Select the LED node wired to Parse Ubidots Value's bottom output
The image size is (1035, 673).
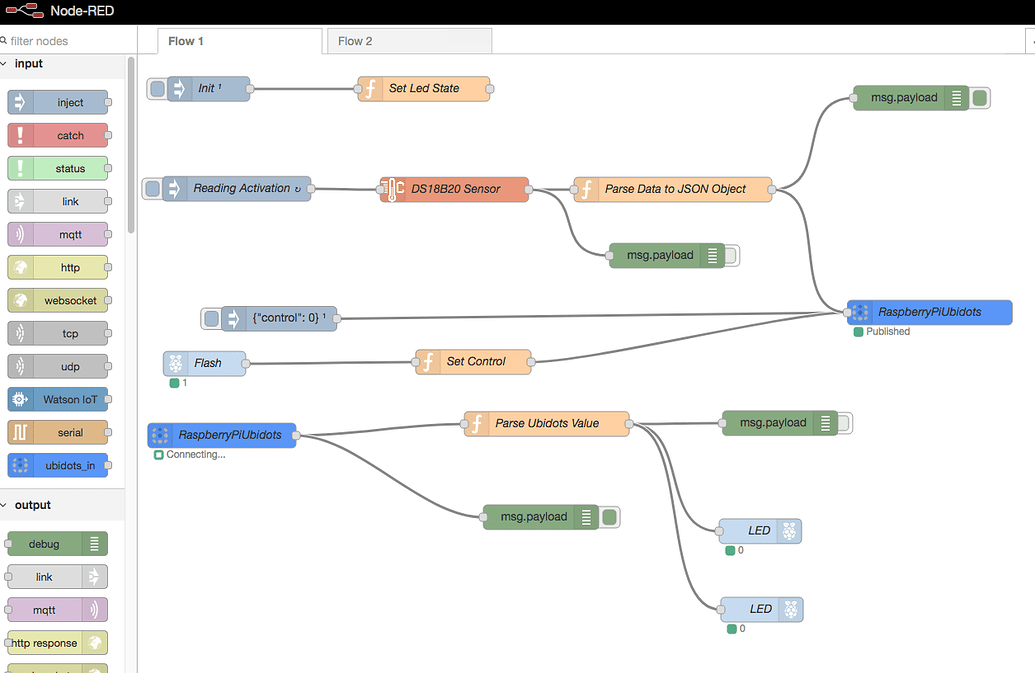[762, 609]
